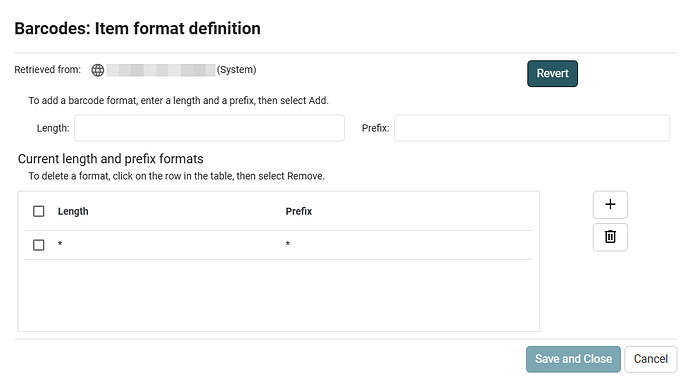This screenshot has width=690, height=379.
Task: Click the 'Current length and prefix formats' heading
Action: point(110,159)
